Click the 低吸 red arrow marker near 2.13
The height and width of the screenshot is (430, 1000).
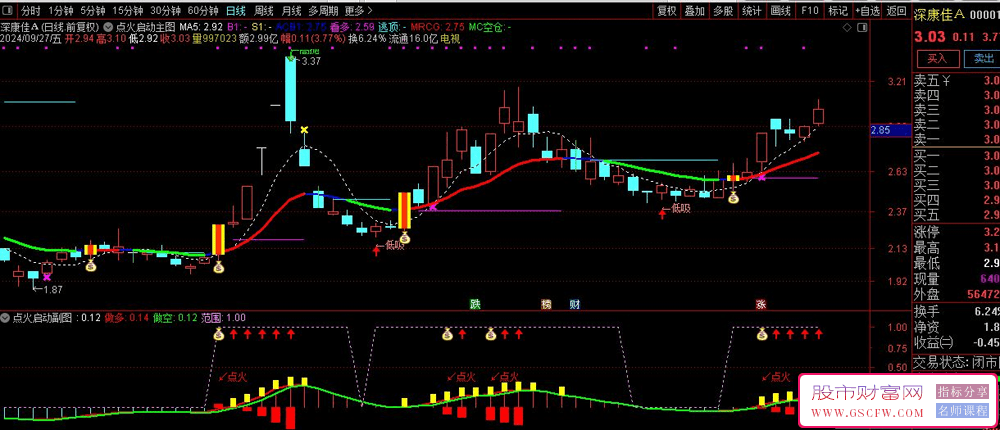pyautogui.click(x=377, y=247)
